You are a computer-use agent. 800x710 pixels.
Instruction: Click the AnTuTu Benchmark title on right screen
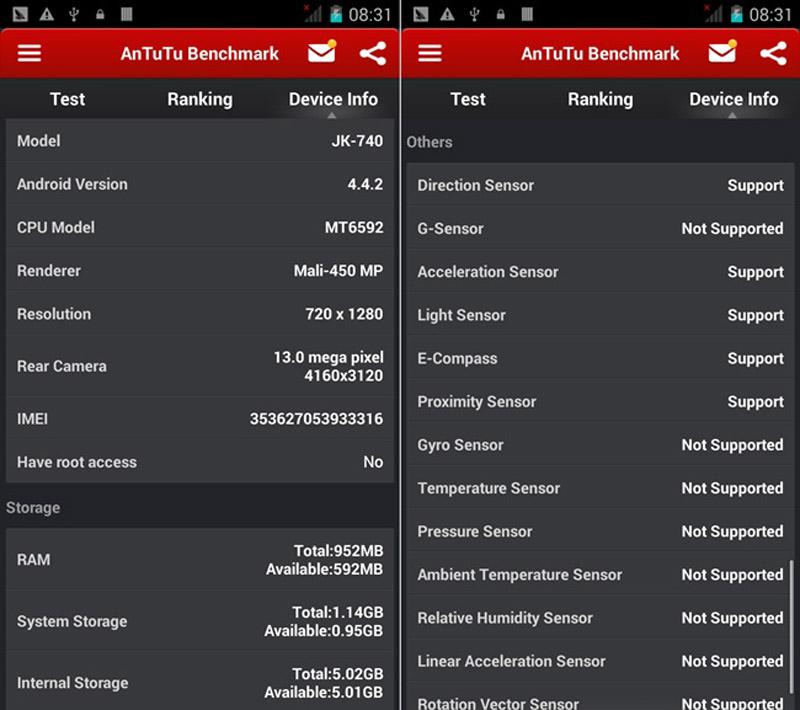600,54
